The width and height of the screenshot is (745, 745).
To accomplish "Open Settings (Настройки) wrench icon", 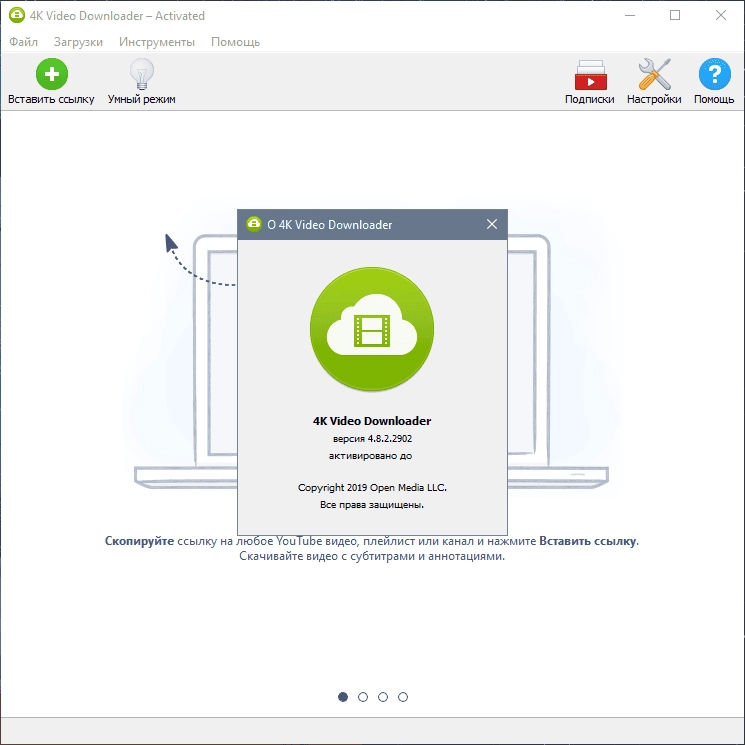I will (654, 74).
